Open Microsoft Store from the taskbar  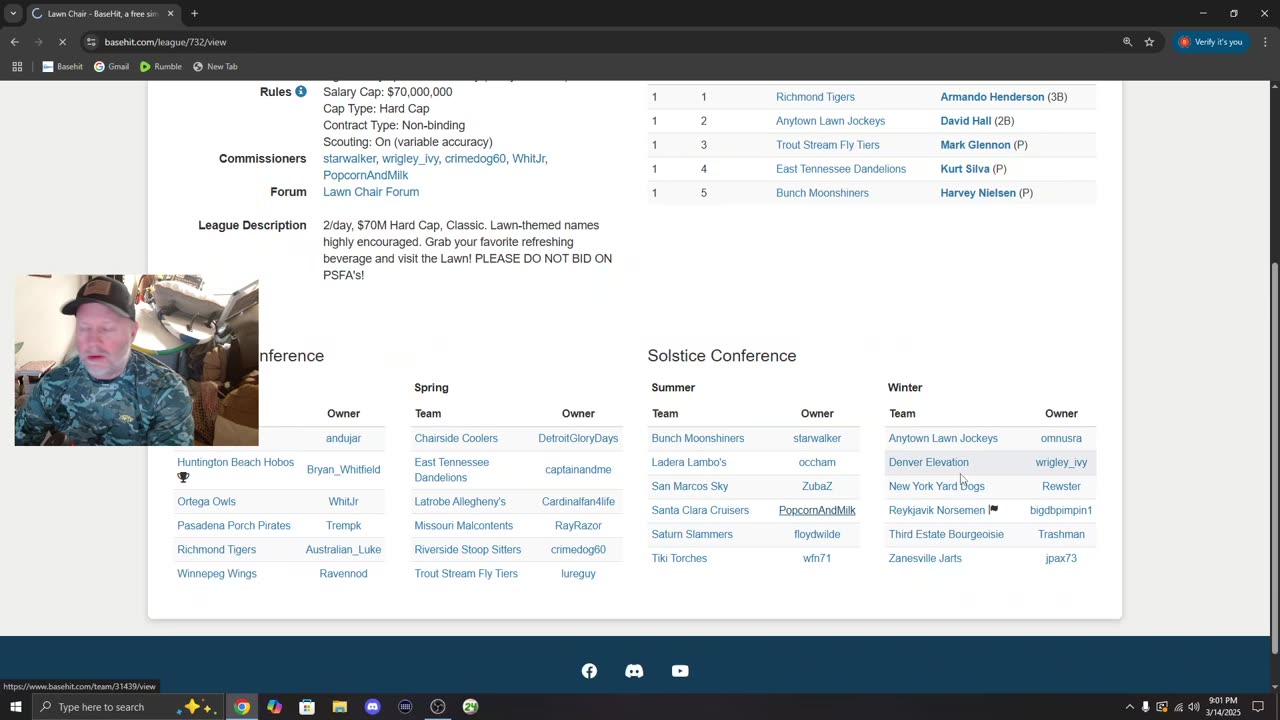307,707
